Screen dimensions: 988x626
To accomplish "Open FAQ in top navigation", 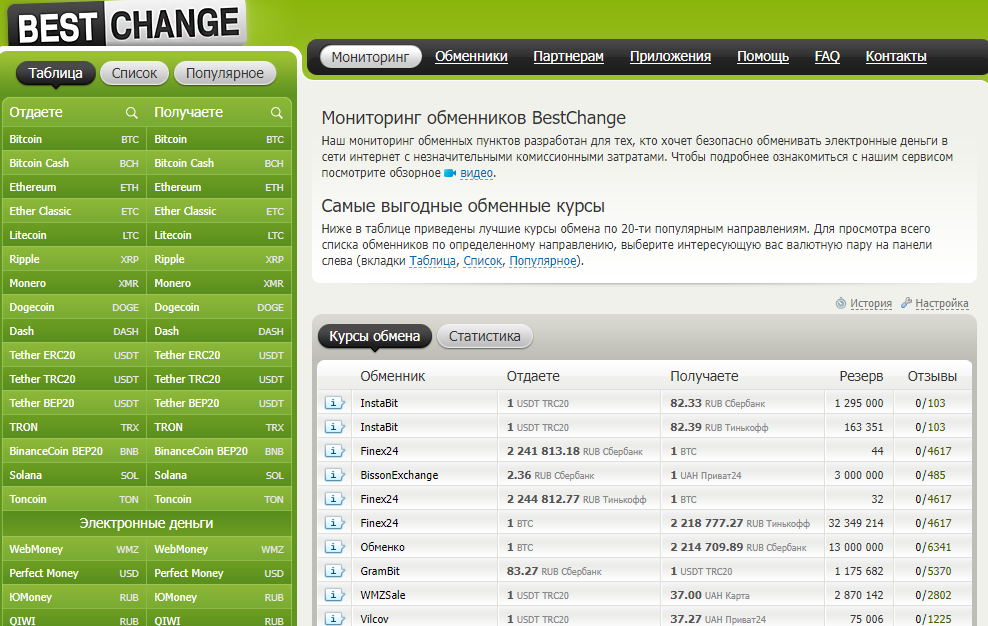I will point(827,57).
